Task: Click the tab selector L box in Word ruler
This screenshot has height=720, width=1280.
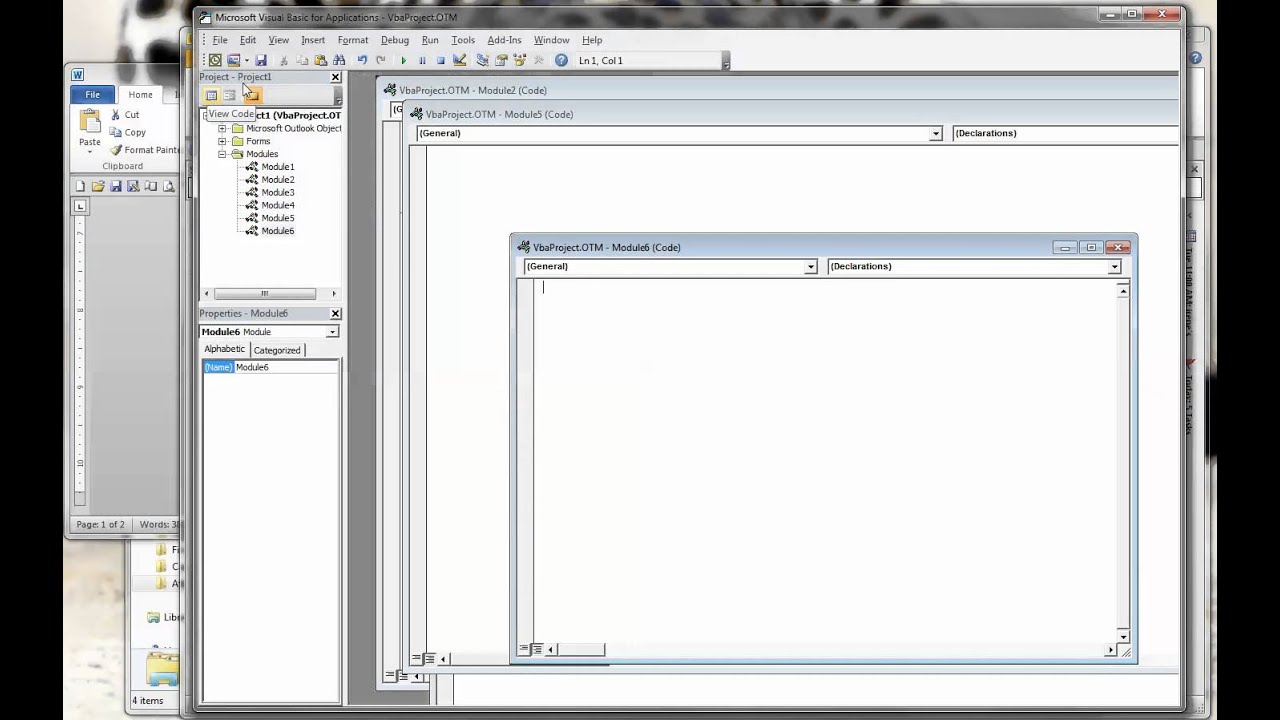Action: [80, 206]
